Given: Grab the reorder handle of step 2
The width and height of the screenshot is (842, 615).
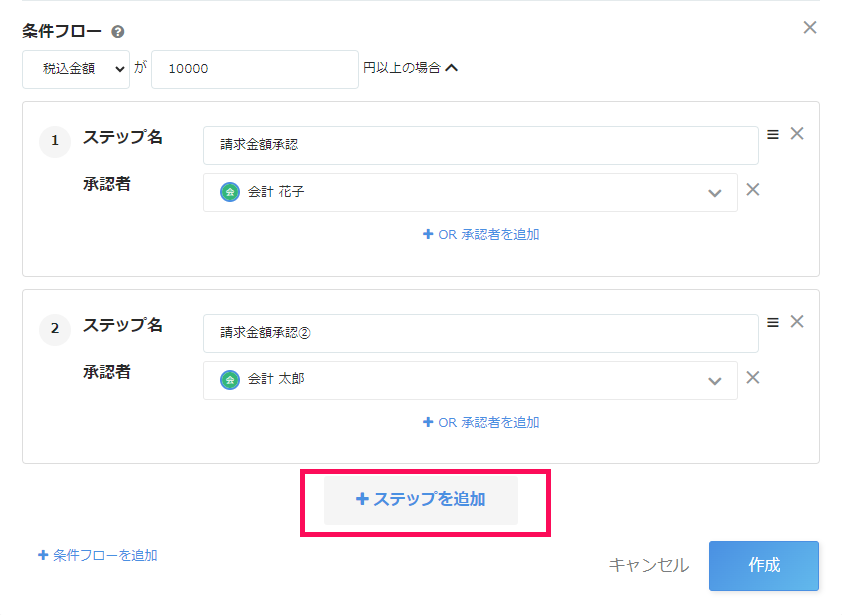Looking at the screenshot, I should [773, 322].
